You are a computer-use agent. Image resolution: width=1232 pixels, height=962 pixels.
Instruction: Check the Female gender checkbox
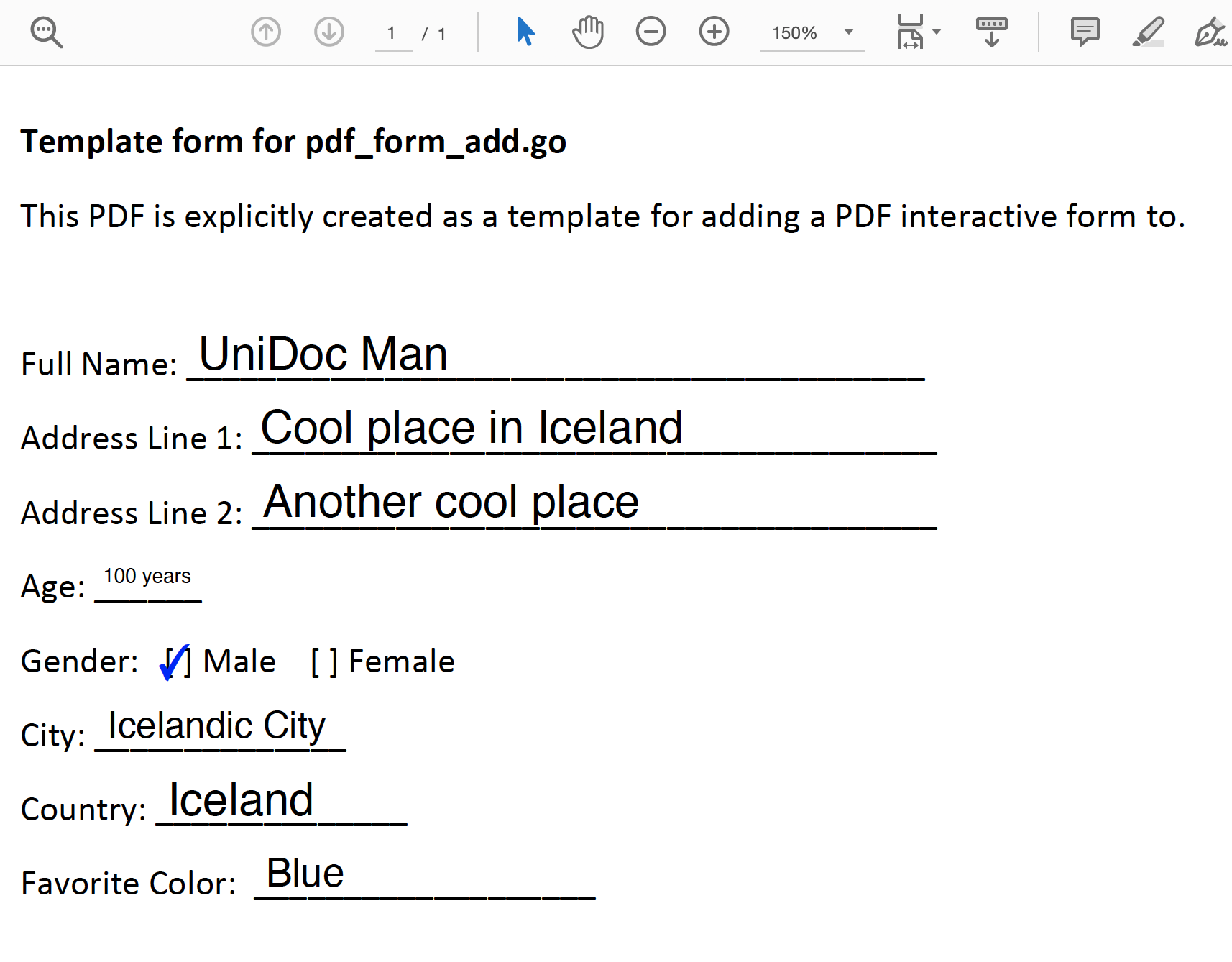(x=323, y=661)
